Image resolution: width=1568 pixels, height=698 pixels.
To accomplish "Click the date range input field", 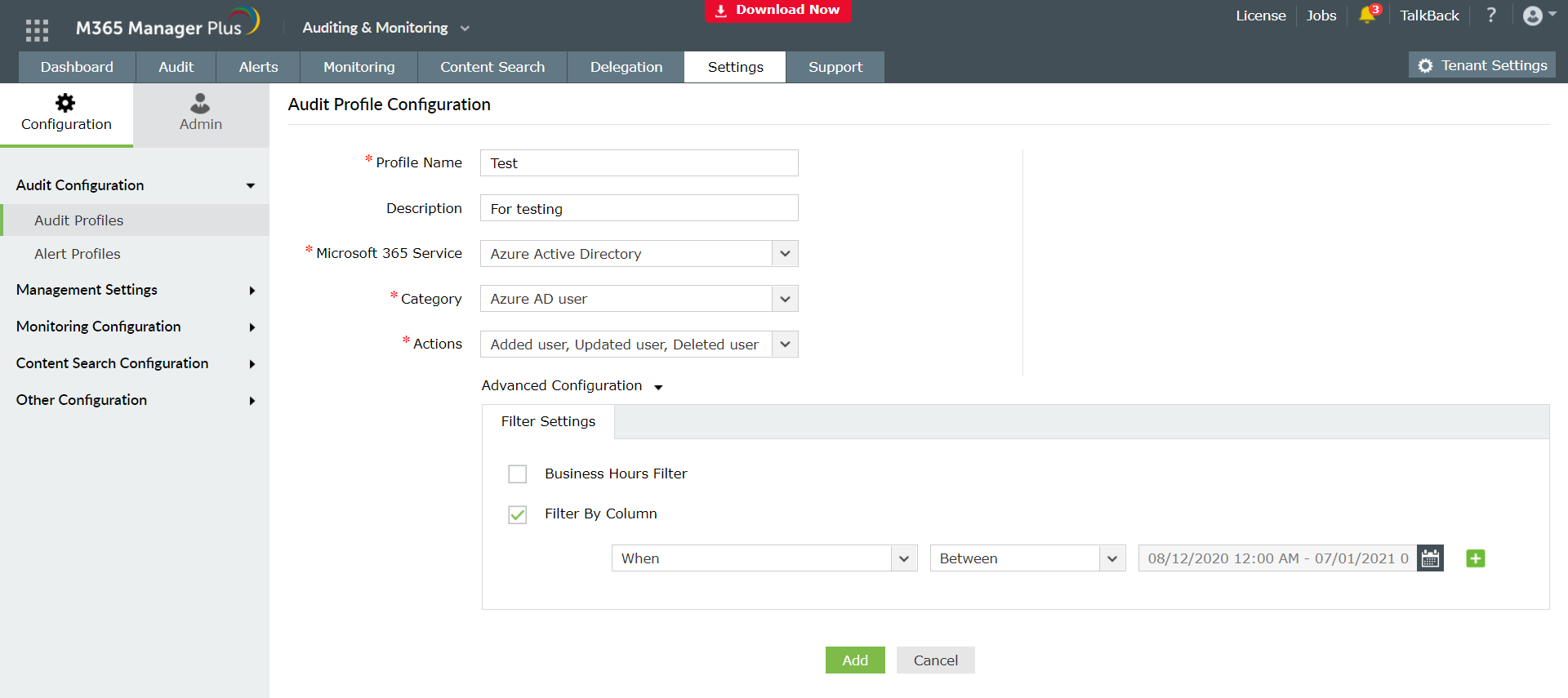I will click(x=1277, y=558).
